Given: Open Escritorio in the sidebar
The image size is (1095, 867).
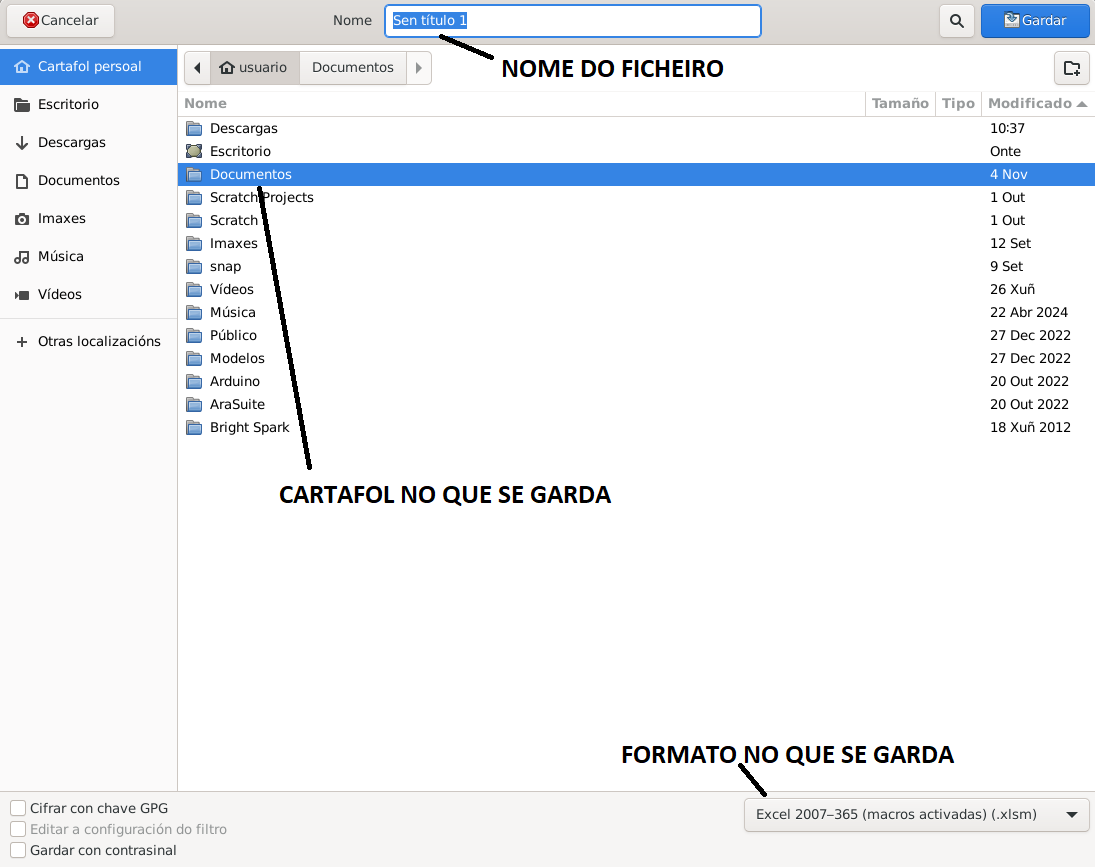Looking at the screenshot, I should pos(89,105).
